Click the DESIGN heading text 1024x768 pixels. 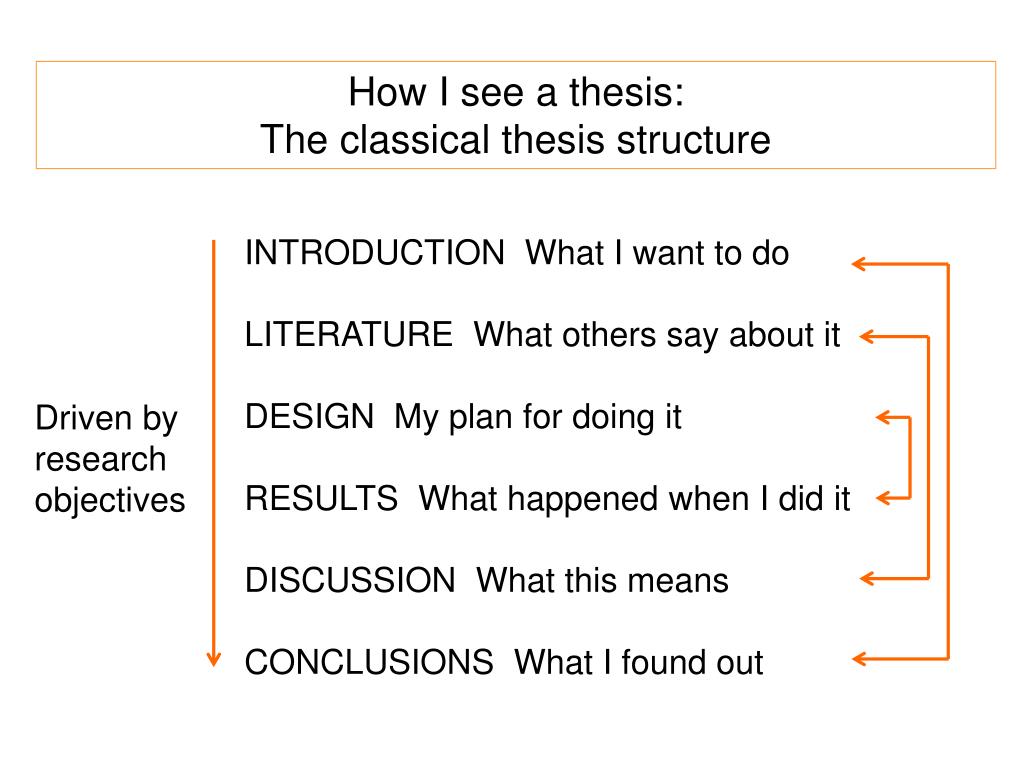[x=310, y=417]
